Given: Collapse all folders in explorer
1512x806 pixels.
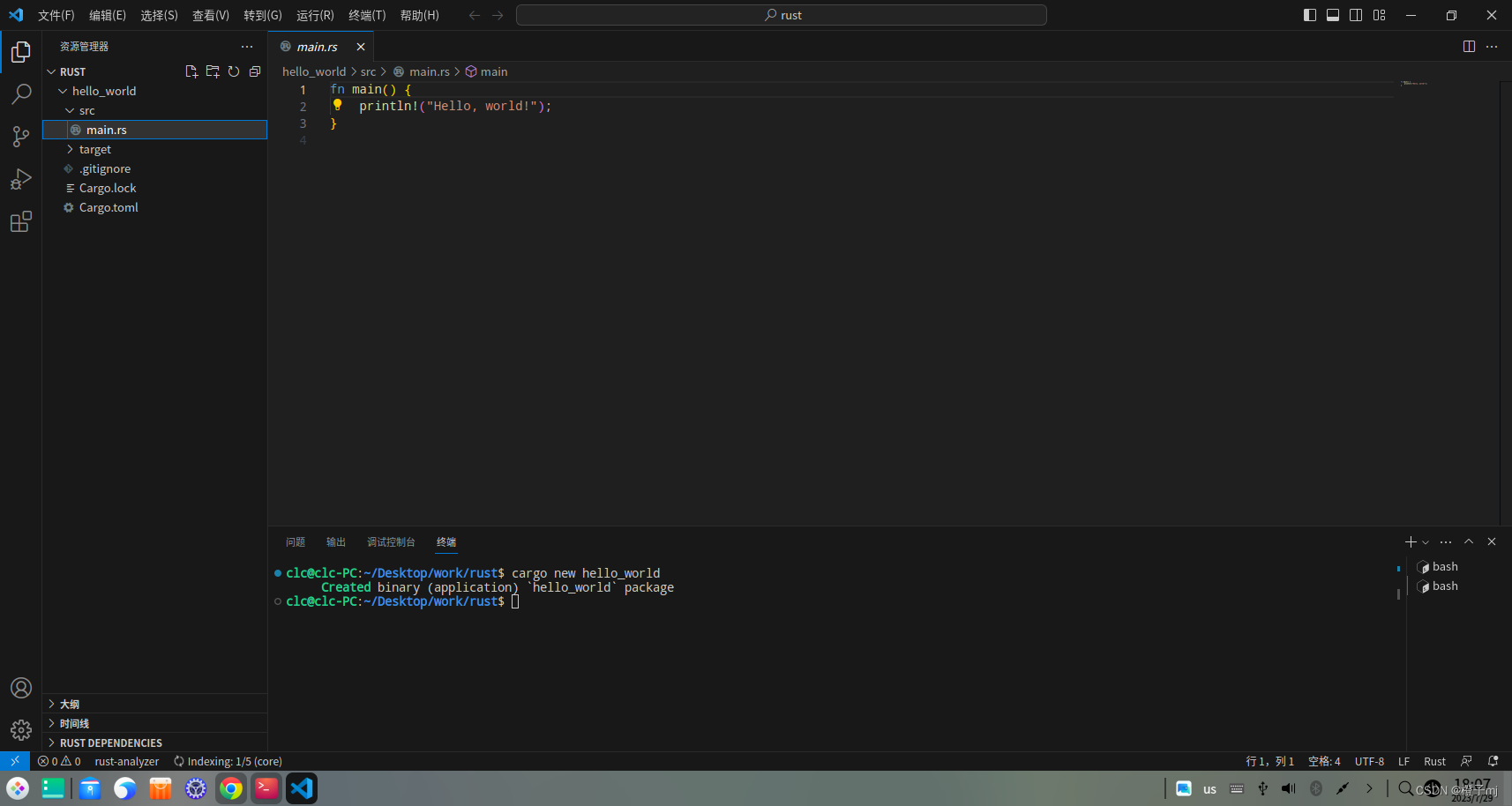Looking at the screenshot, I should [x=255, y=71].
